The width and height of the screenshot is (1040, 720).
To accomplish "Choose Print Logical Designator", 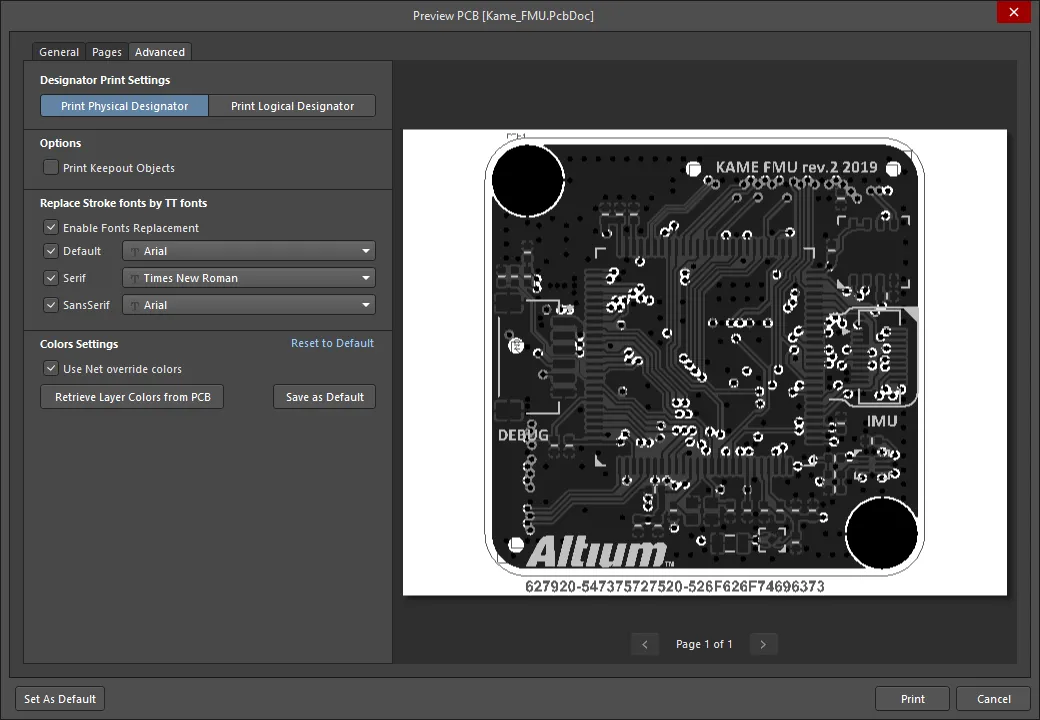I will tap(292, 106).
